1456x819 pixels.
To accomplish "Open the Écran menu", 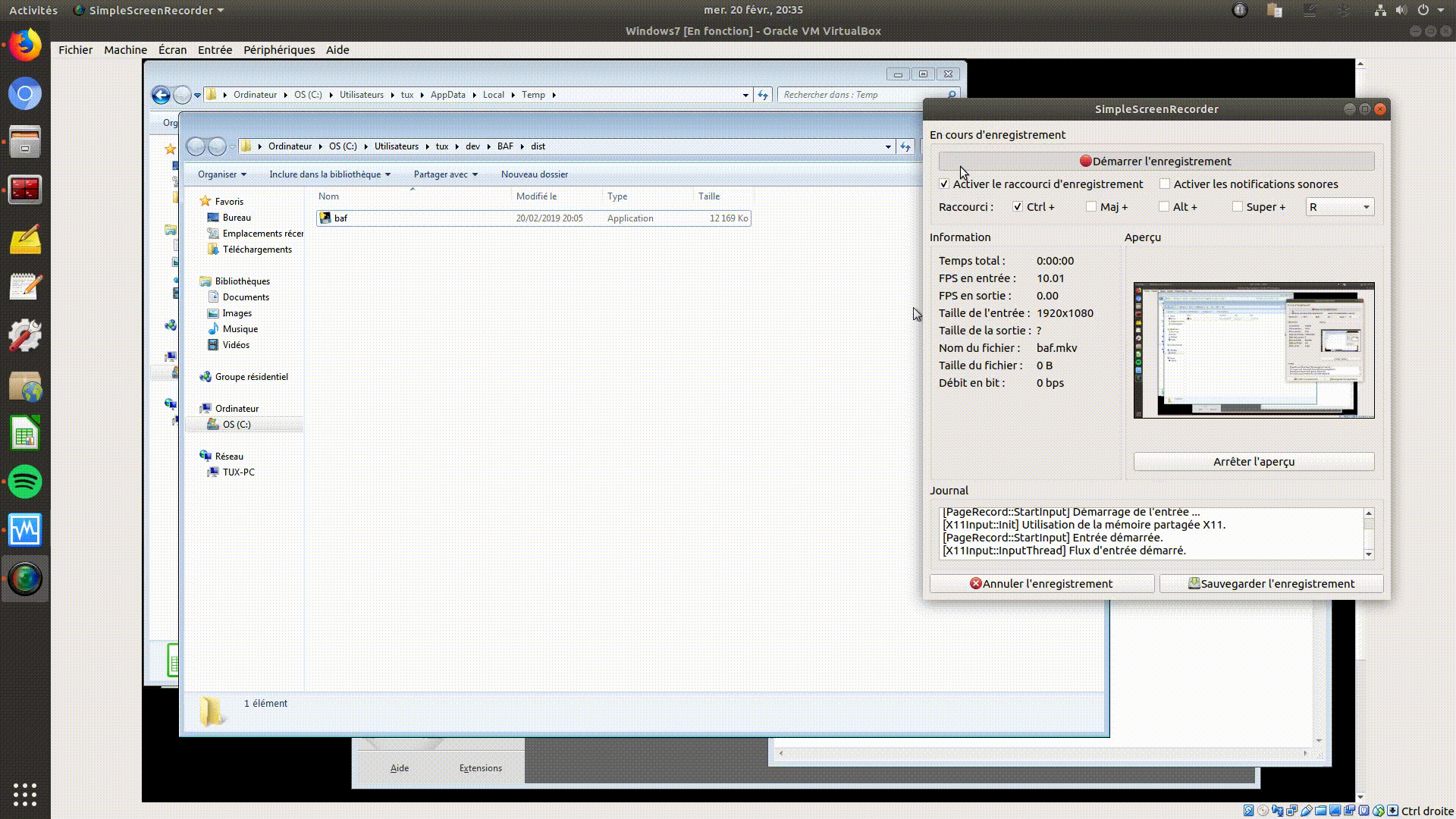I will point(172,50).
